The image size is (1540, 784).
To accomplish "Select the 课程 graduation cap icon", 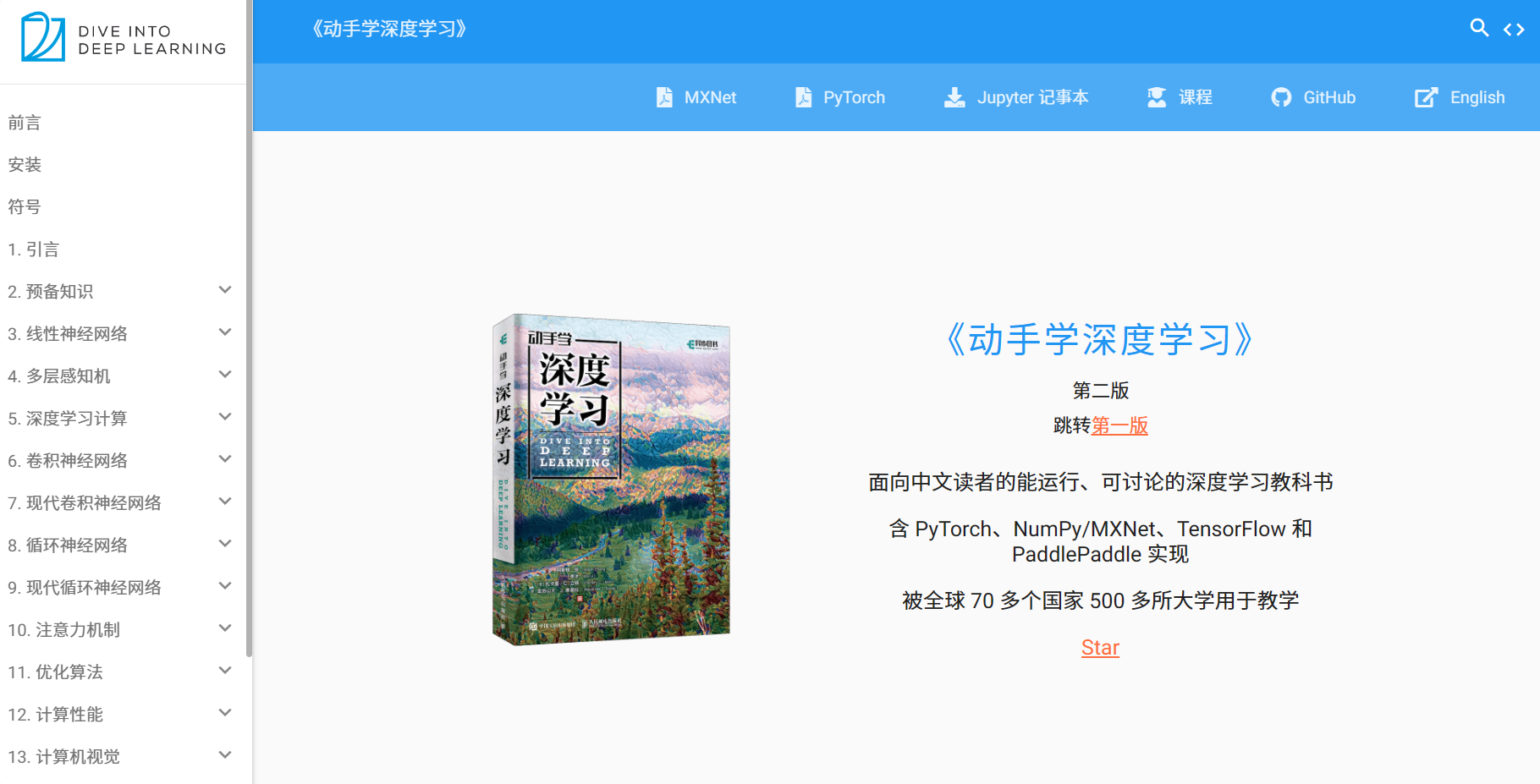I will point(1156,96).
